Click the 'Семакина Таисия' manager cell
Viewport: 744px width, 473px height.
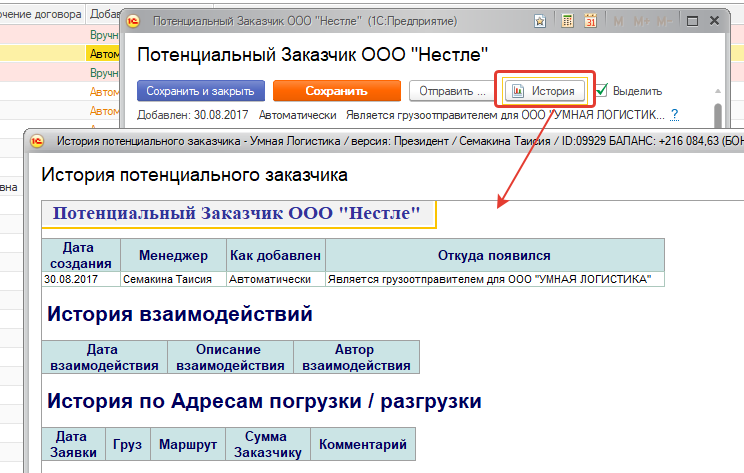tap(173, 279)
